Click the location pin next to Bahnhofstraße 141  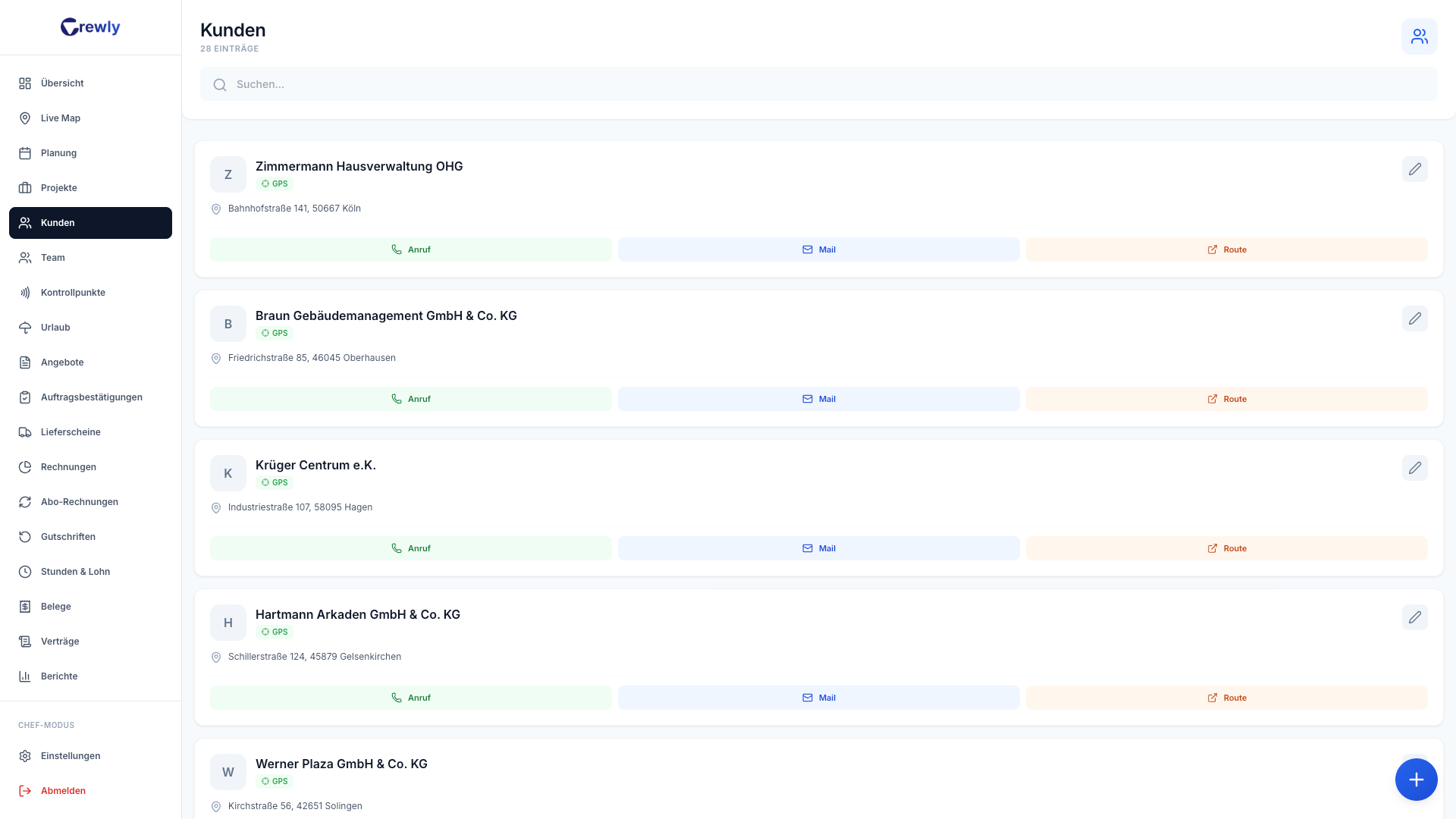click(x=216, y=209)
